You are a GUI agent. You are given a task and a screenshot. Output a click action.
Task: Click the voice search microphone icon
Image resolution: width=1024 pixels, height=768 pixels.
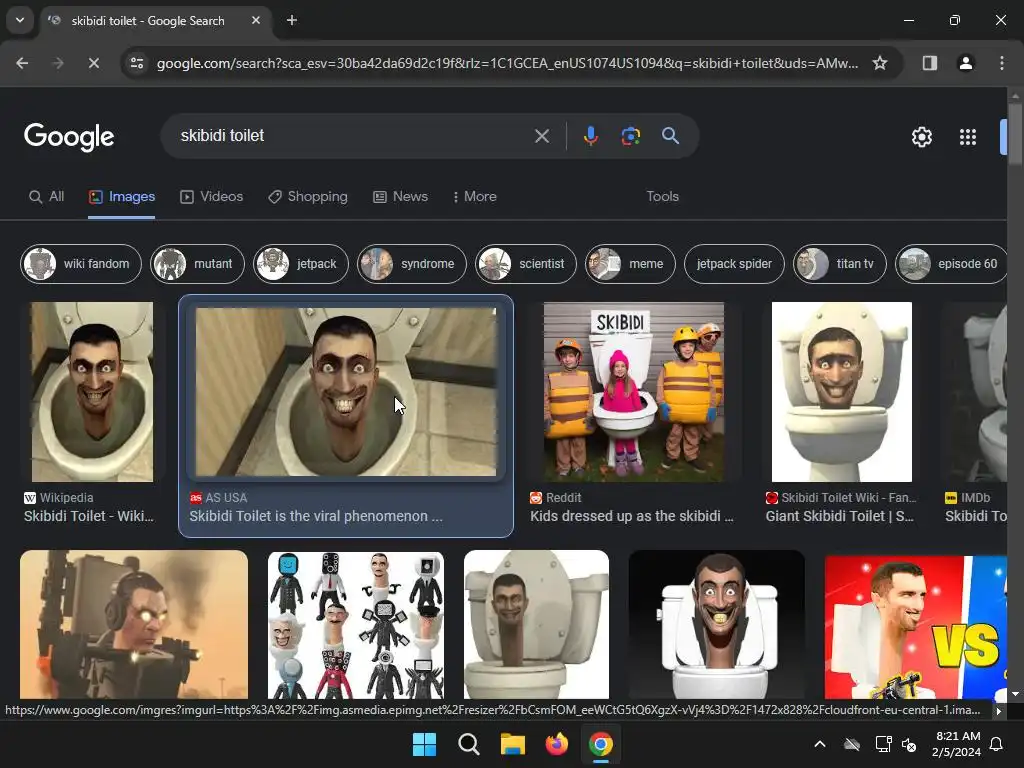tap(590, 136)
